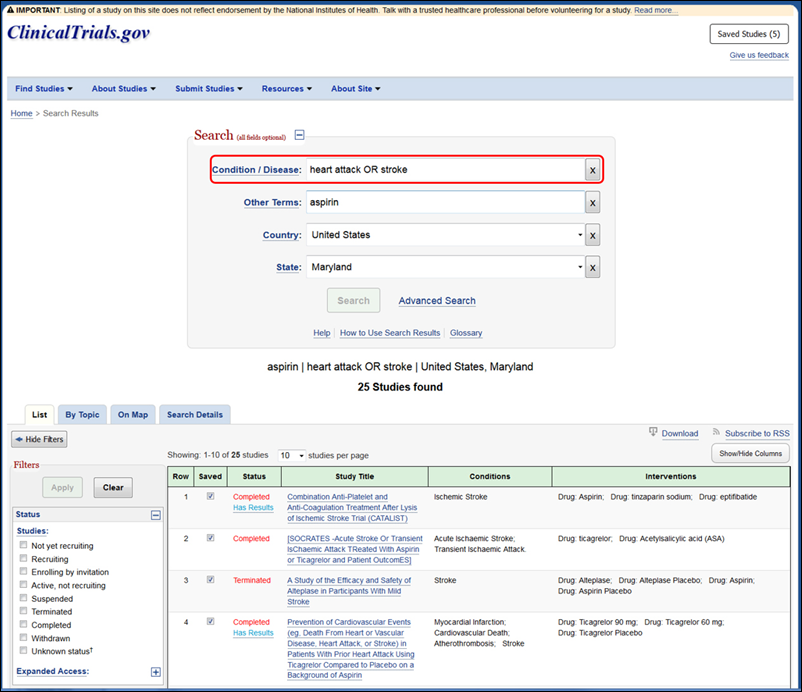Viewport: 802px width, 692px height.
Task: Toggle Active, not recruiting checkbox
Action: pyautogui.click(x=24, y=584)
